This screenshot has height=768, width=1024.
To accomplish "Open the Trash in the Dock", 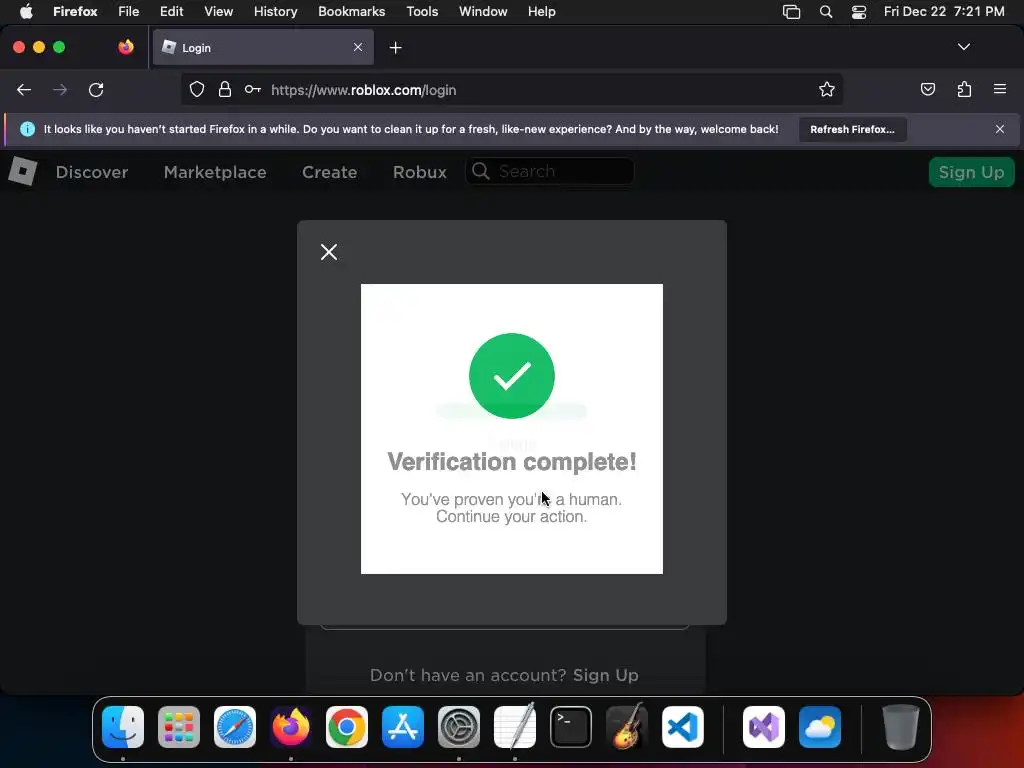I will tap(901, 727).
